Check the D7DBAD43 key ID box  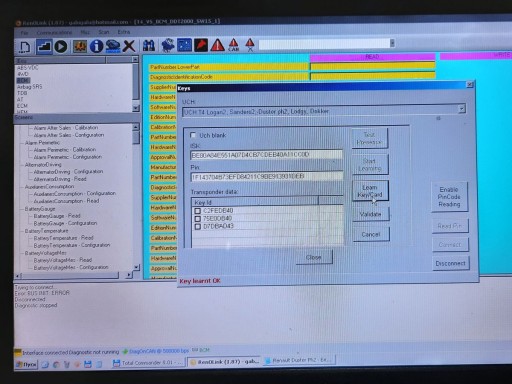click(x=197, y=226)
